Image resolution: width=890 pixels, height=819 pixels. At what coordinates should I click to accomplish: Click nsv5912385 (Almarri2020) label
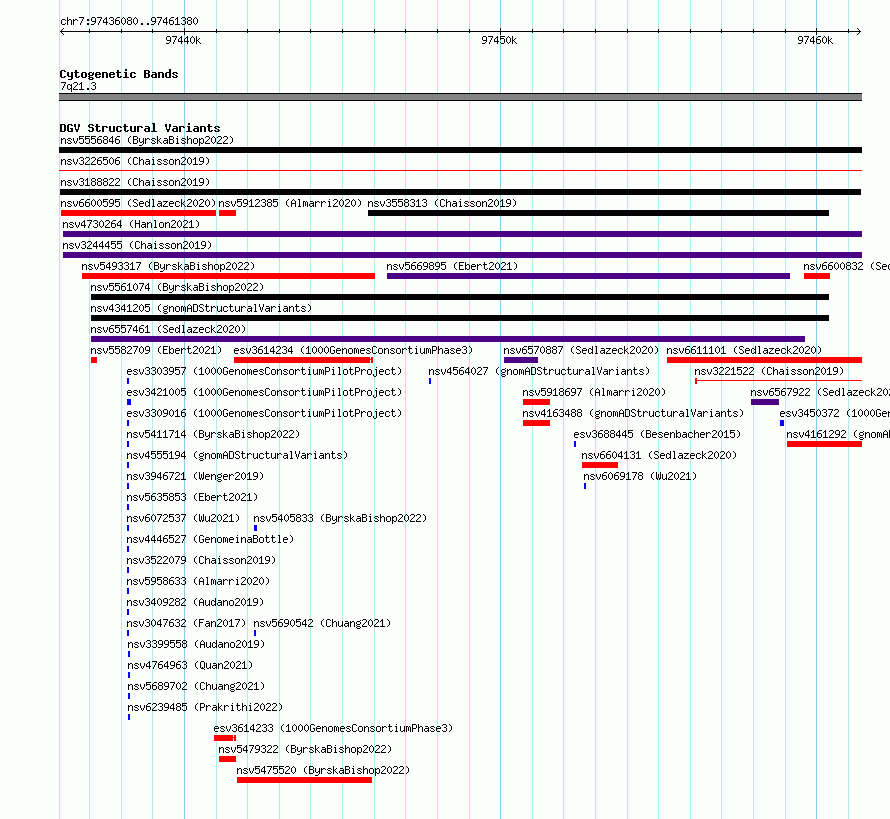(x=290, y=203)
